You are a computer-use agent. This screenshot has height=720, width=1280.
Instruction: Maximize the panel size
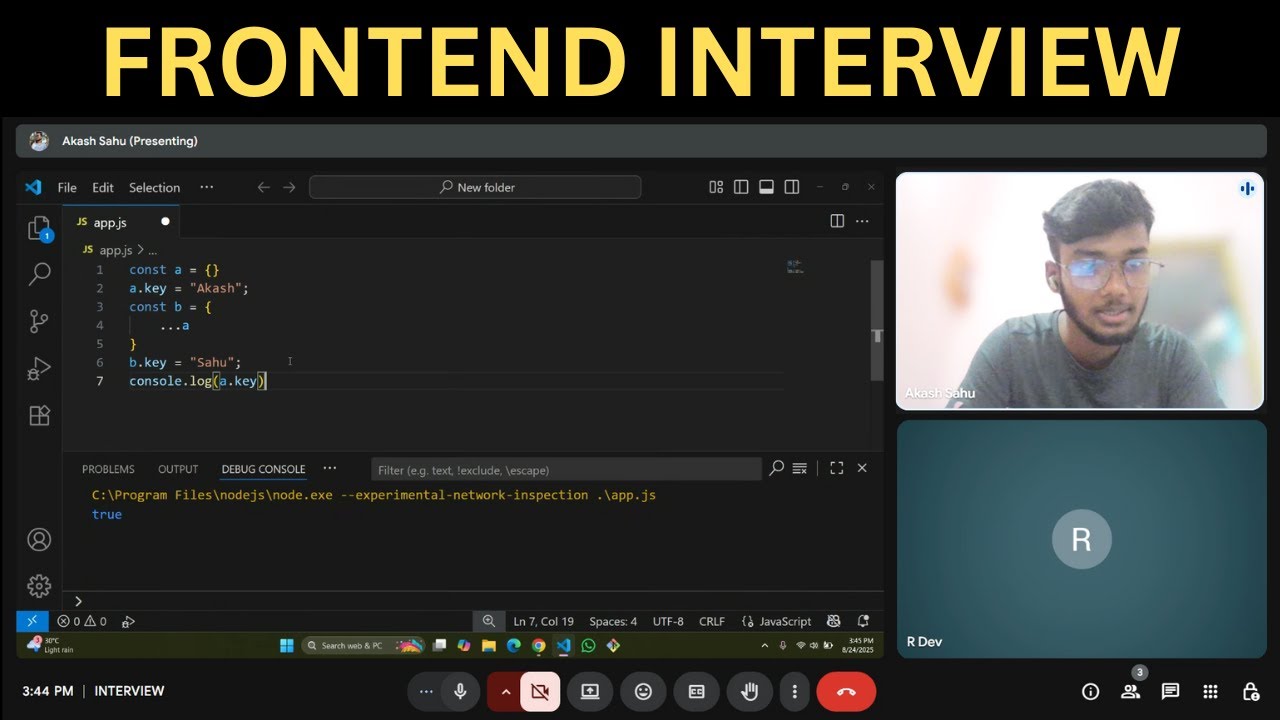[x=837, y=468]
